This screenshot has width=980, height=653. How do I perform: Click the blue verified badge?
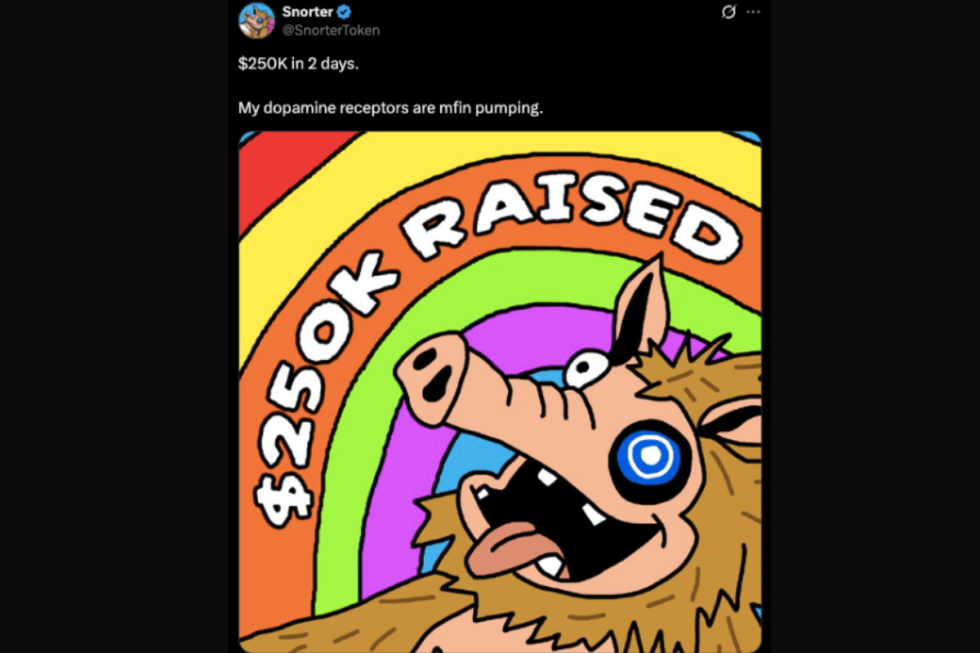pos(344,12)
